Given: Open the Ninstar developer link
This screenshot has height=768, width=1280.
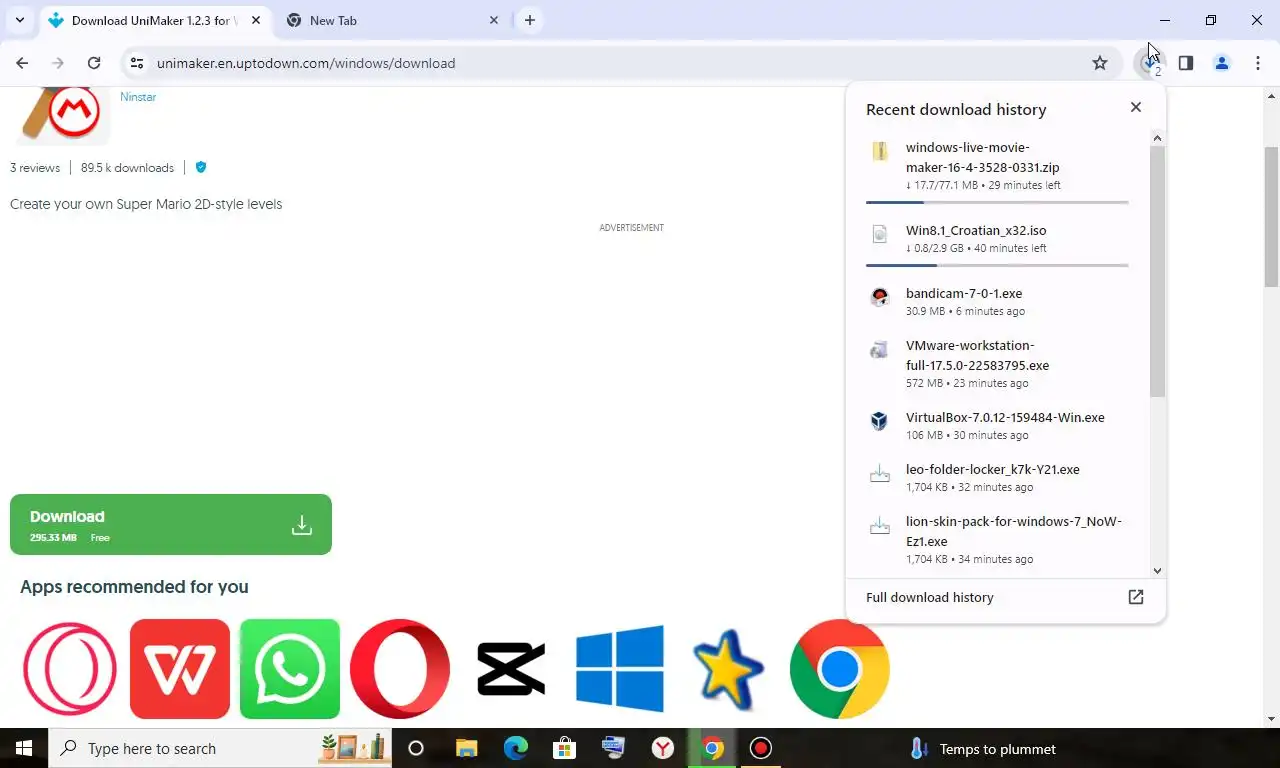Looking at the screenshot, I should [138, 97].
